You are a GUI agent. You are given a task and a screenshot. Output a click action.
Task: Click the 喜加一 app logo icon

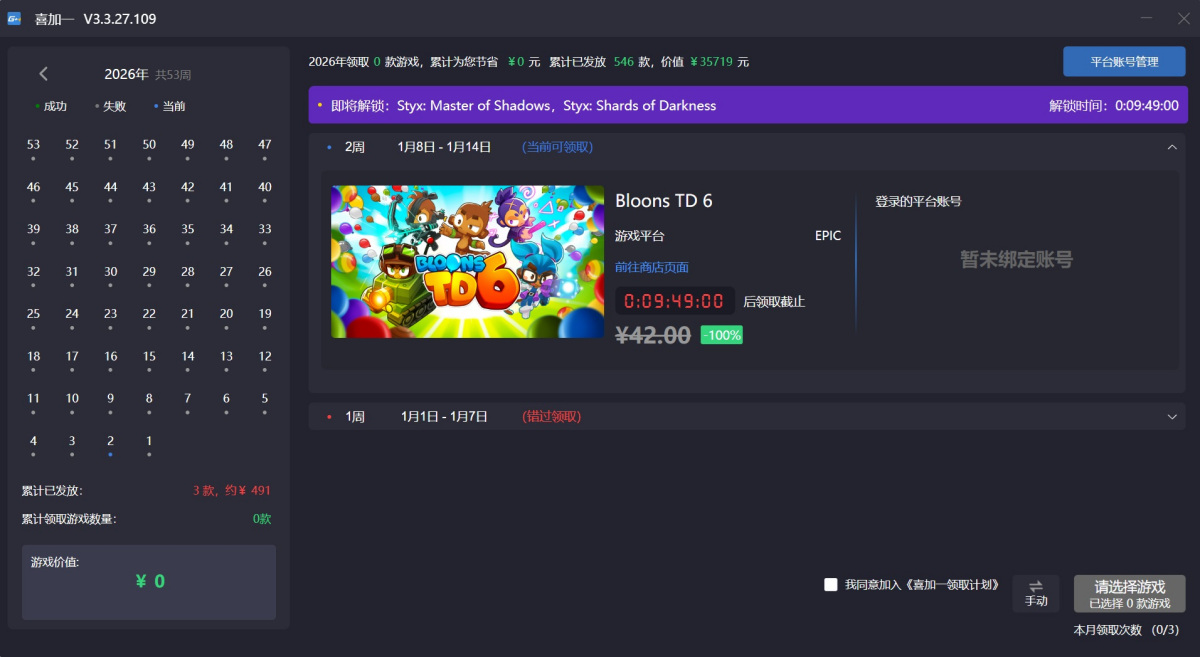pos(14,19)
